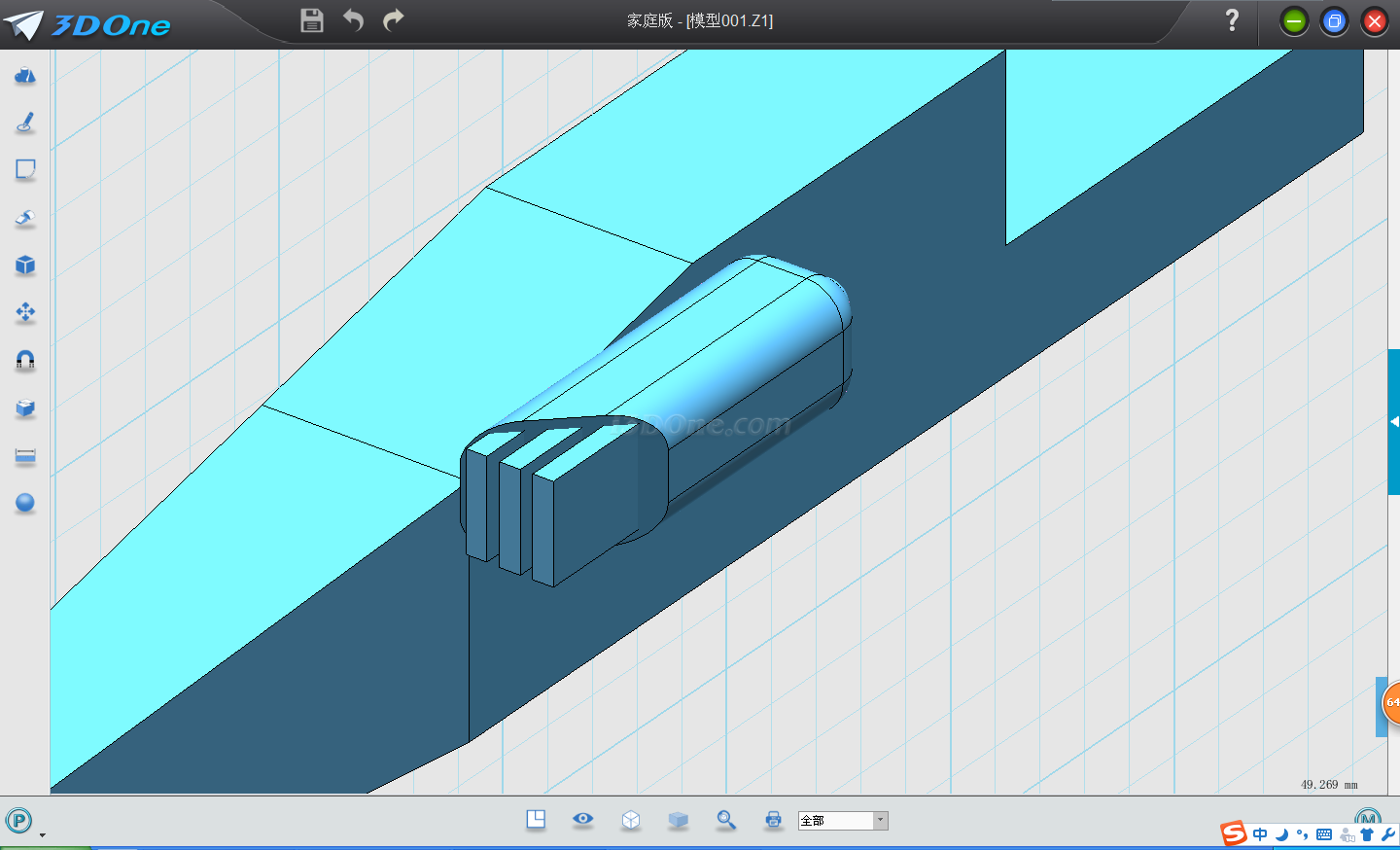Open the ruler measure distance tool
The height and width of the screenshot is (850, 1400).
click(x=25, y=455)
